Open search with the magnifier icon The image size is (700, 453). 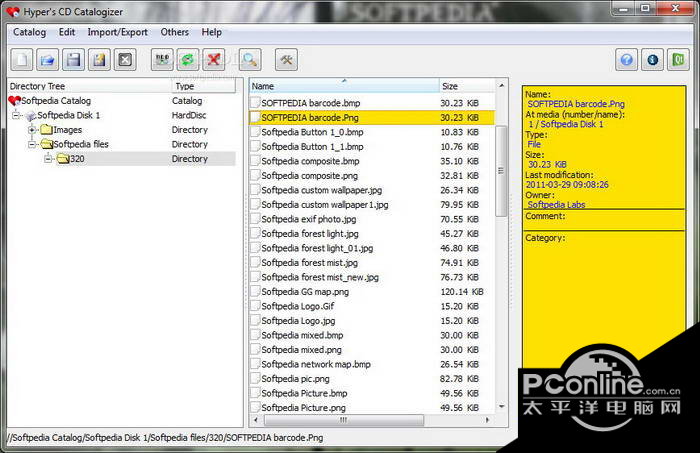[x=250, y=59]
